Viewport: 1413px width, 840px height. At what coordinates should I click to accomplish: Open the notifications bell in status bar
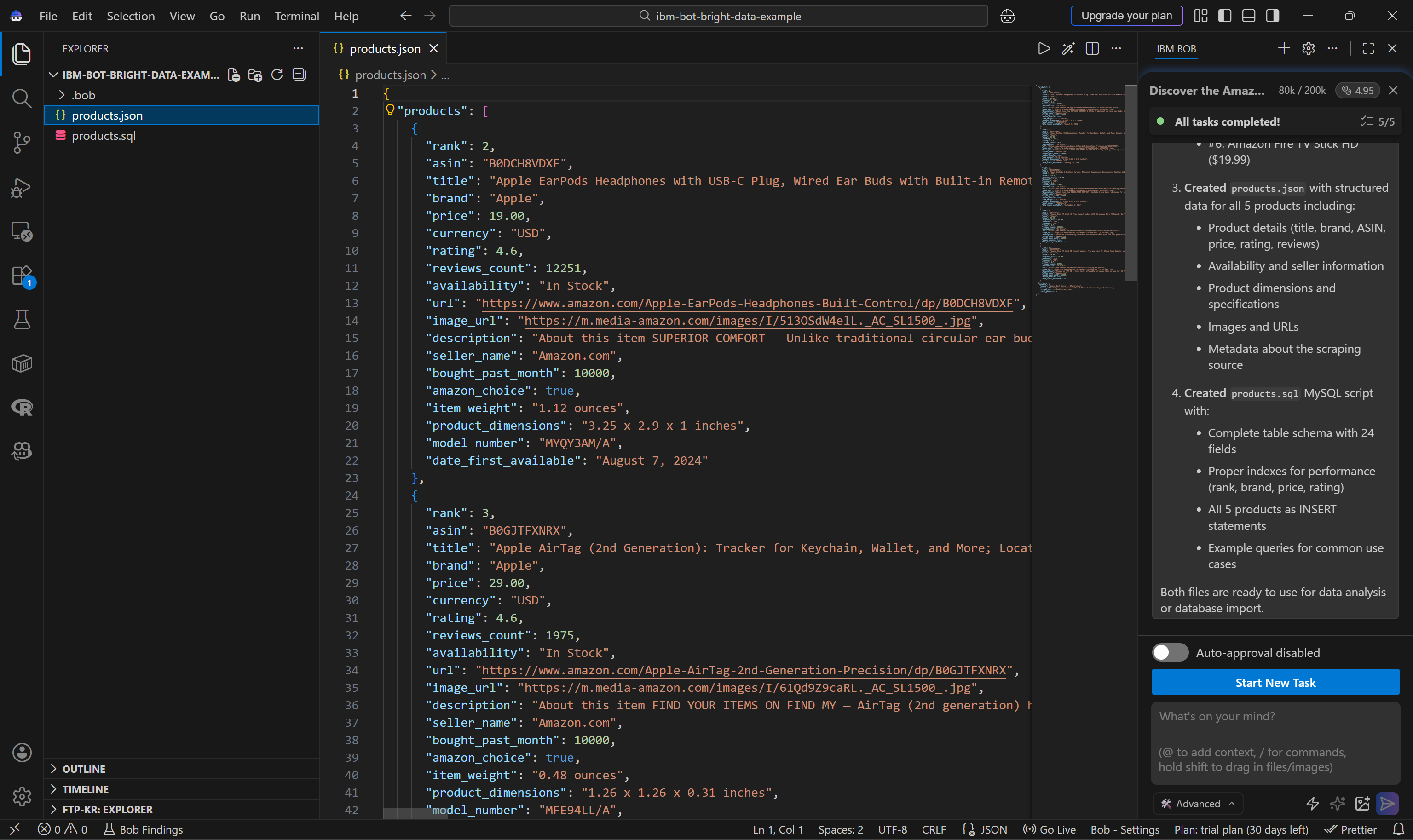click(1398, 829)
